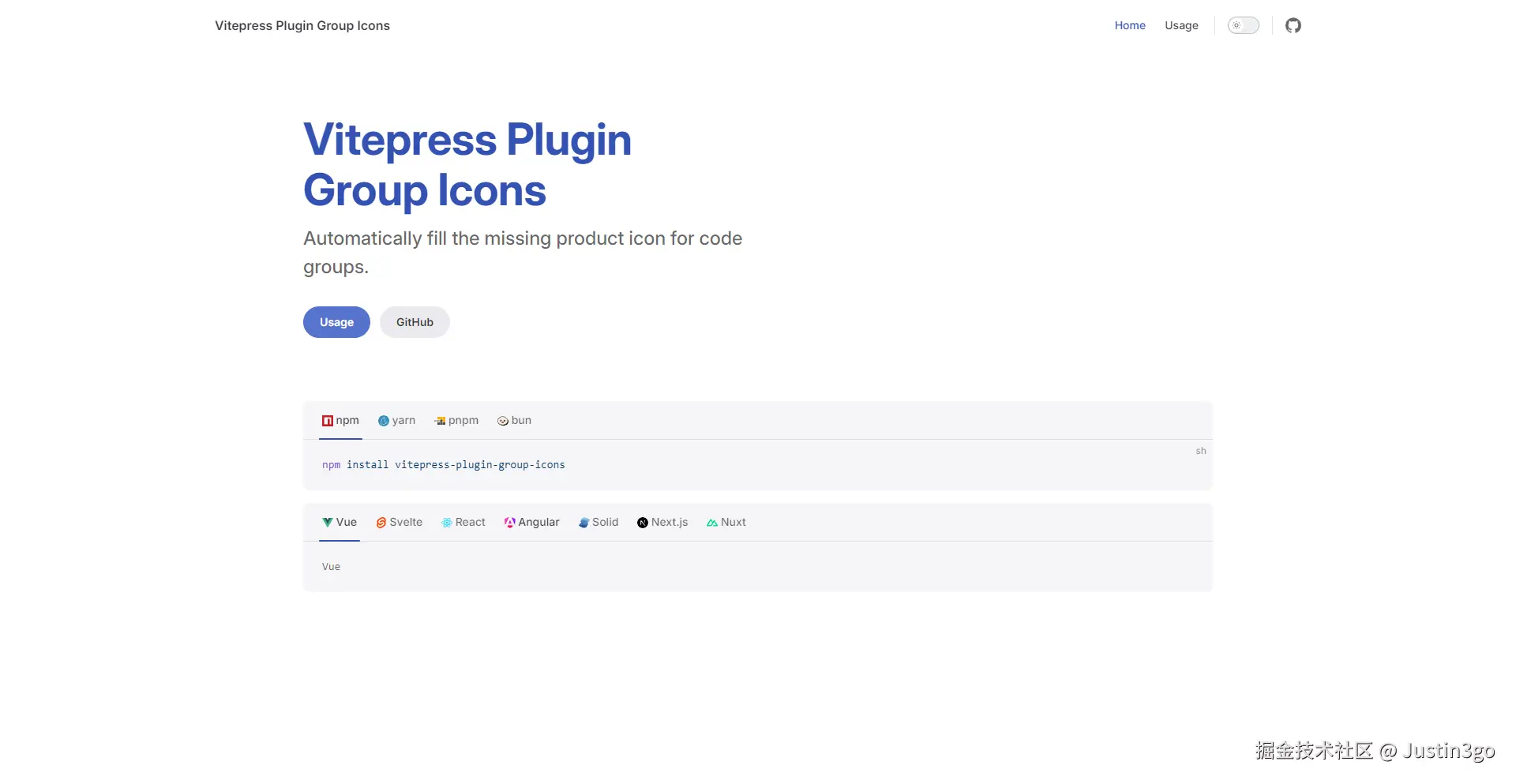
Task: Switch to the pnpm tab
Action: pos(456,421)
